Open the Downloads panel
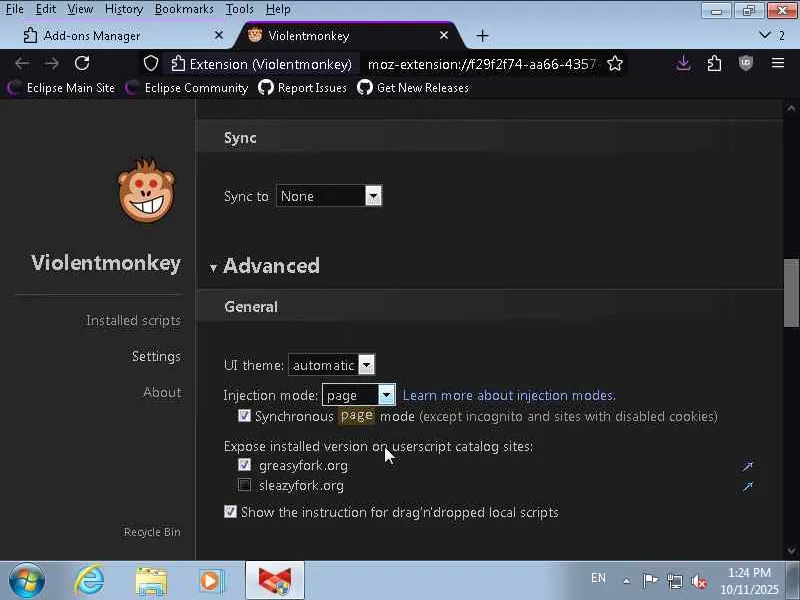The image size is (800, 600). point(683,63)
